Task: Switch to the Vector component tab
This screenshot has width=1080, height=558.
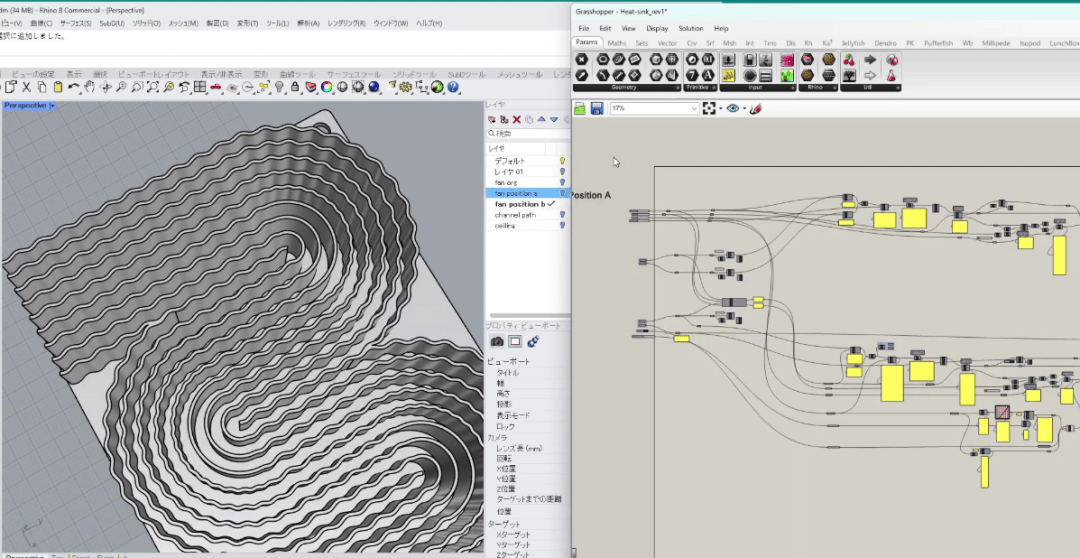Action: click(667, 44)
